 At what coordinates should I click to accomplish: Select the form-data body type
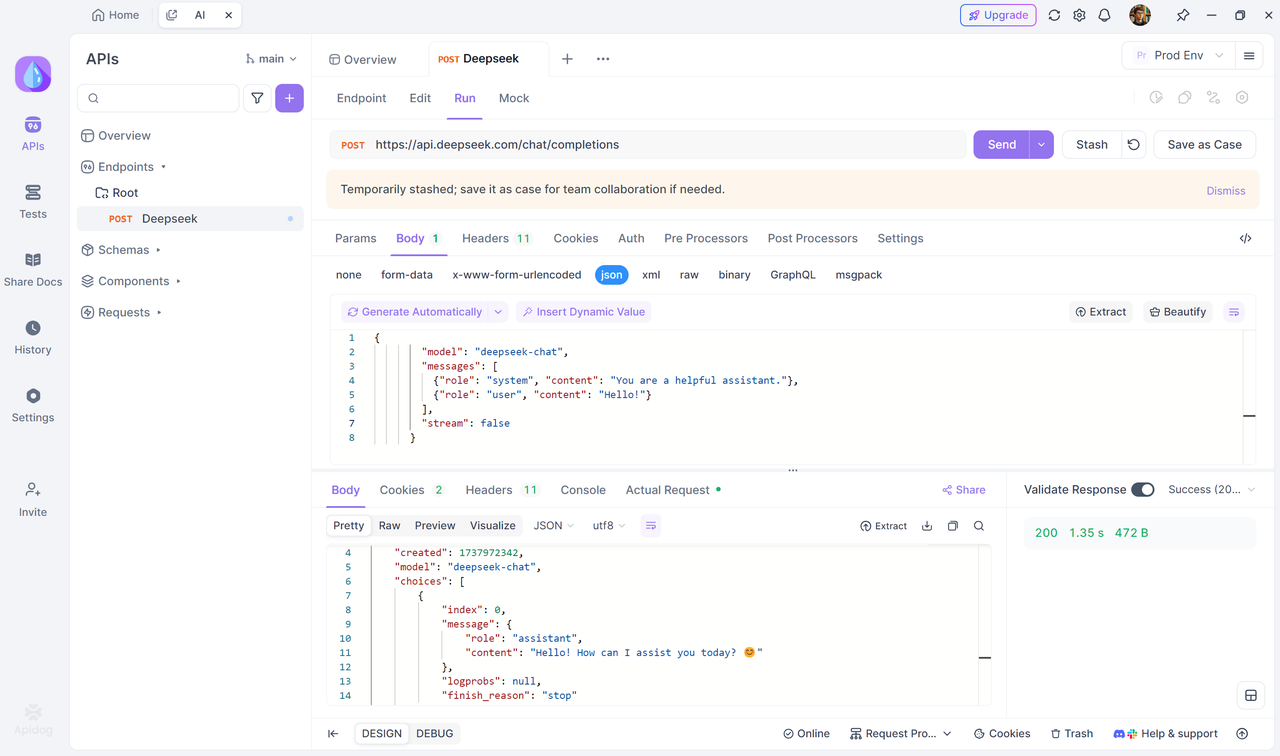407,275
